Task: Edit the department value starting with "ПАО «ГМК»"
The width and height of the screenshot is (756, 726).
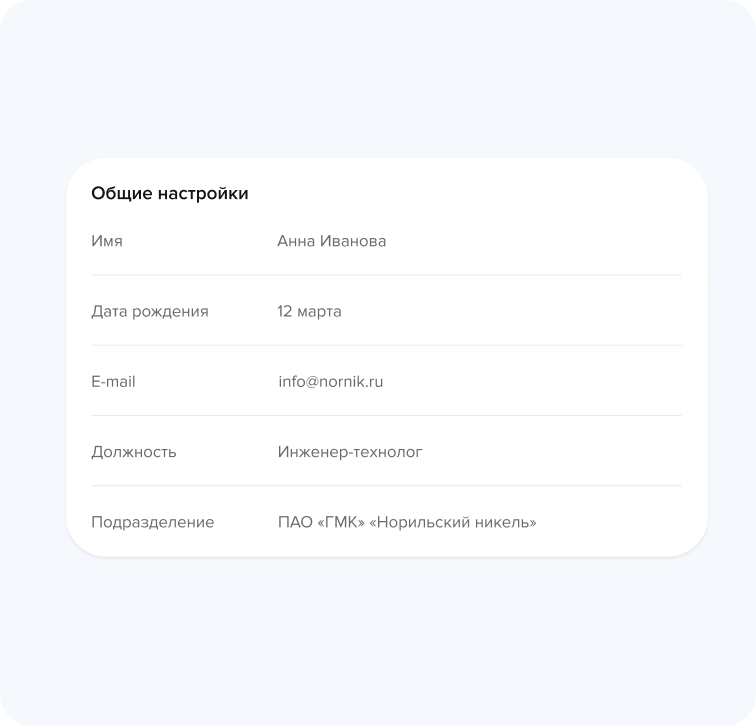Action: (x=407, y=522)
